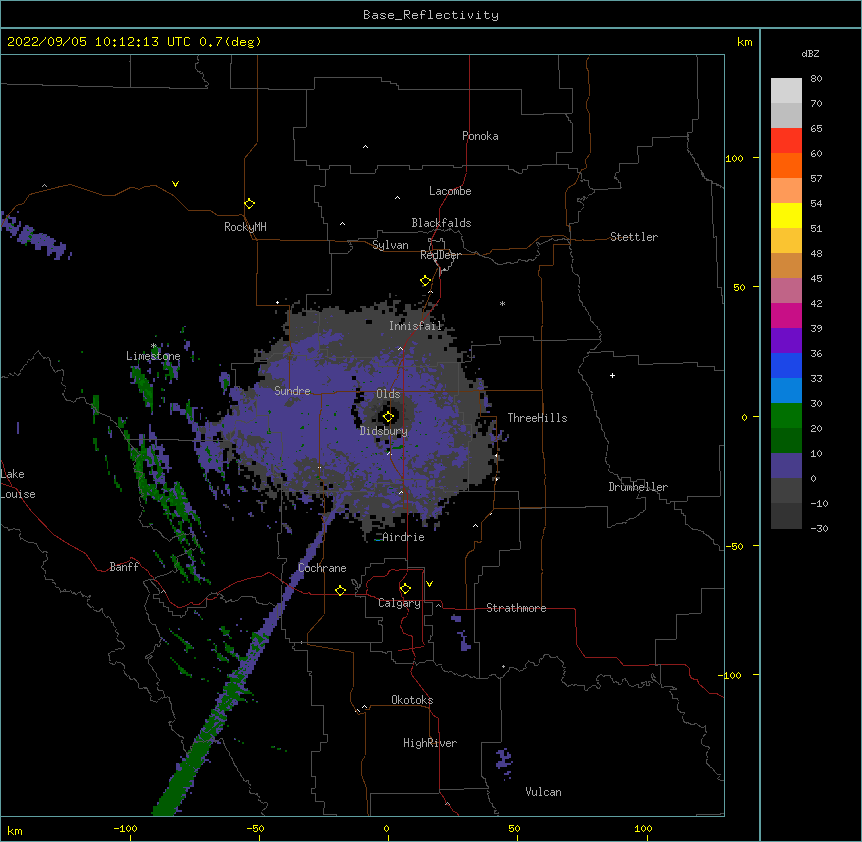Screen dimensions: 862x842
Task: Click the Airdrie city label
Action: tap(404, 537)
